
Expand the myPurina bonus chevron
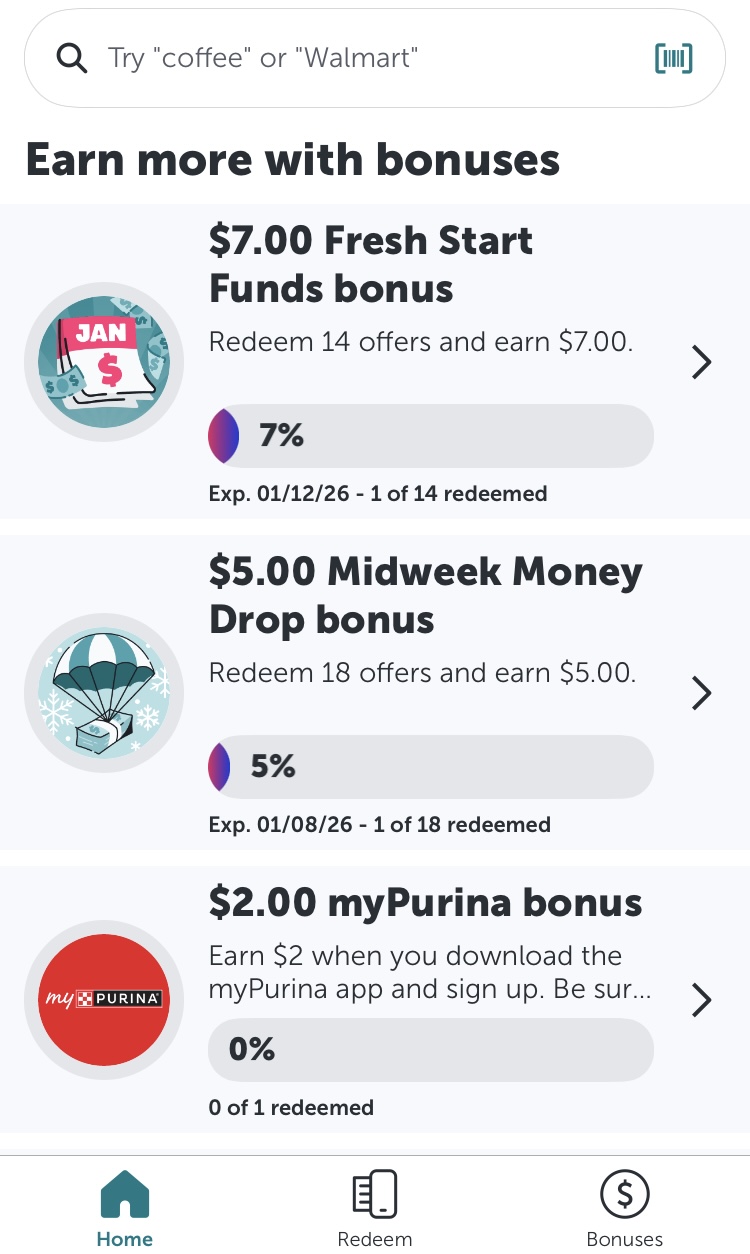click(x=702, y=1000)
